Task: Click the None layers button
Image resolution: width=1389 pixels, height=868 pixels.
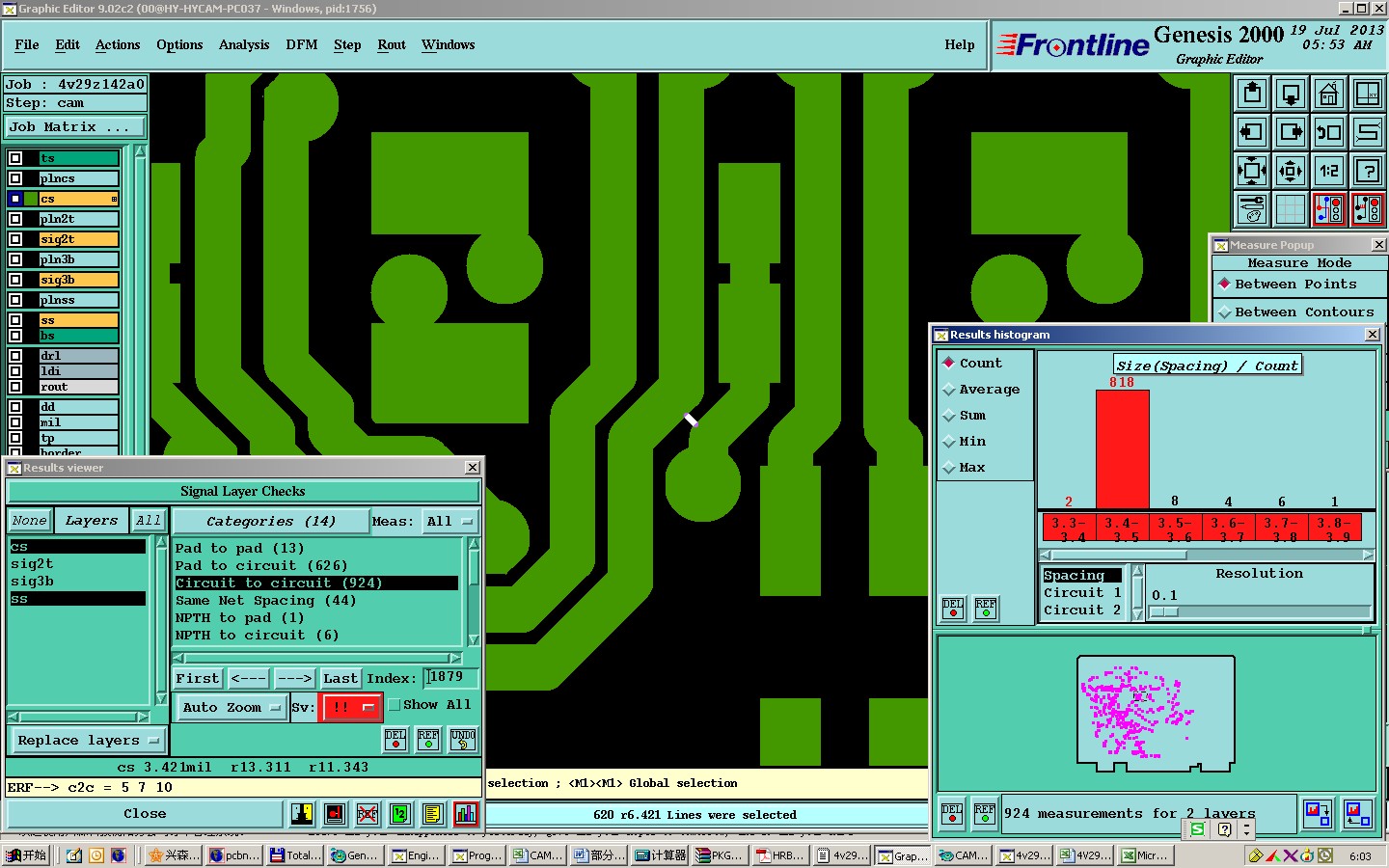Action: 29,521
